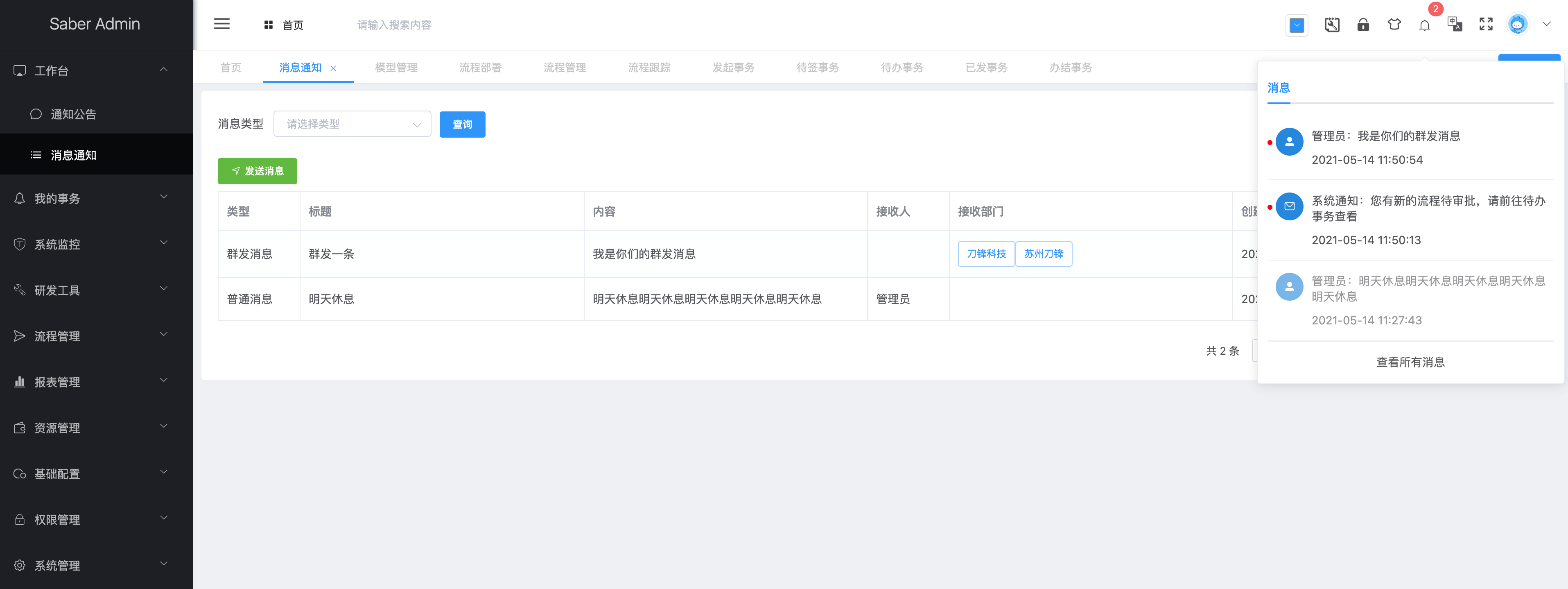Screen dimensions: 1568x589
Task: Open the debug log wrench-notepad icon
Action: tap(1332, 24)
